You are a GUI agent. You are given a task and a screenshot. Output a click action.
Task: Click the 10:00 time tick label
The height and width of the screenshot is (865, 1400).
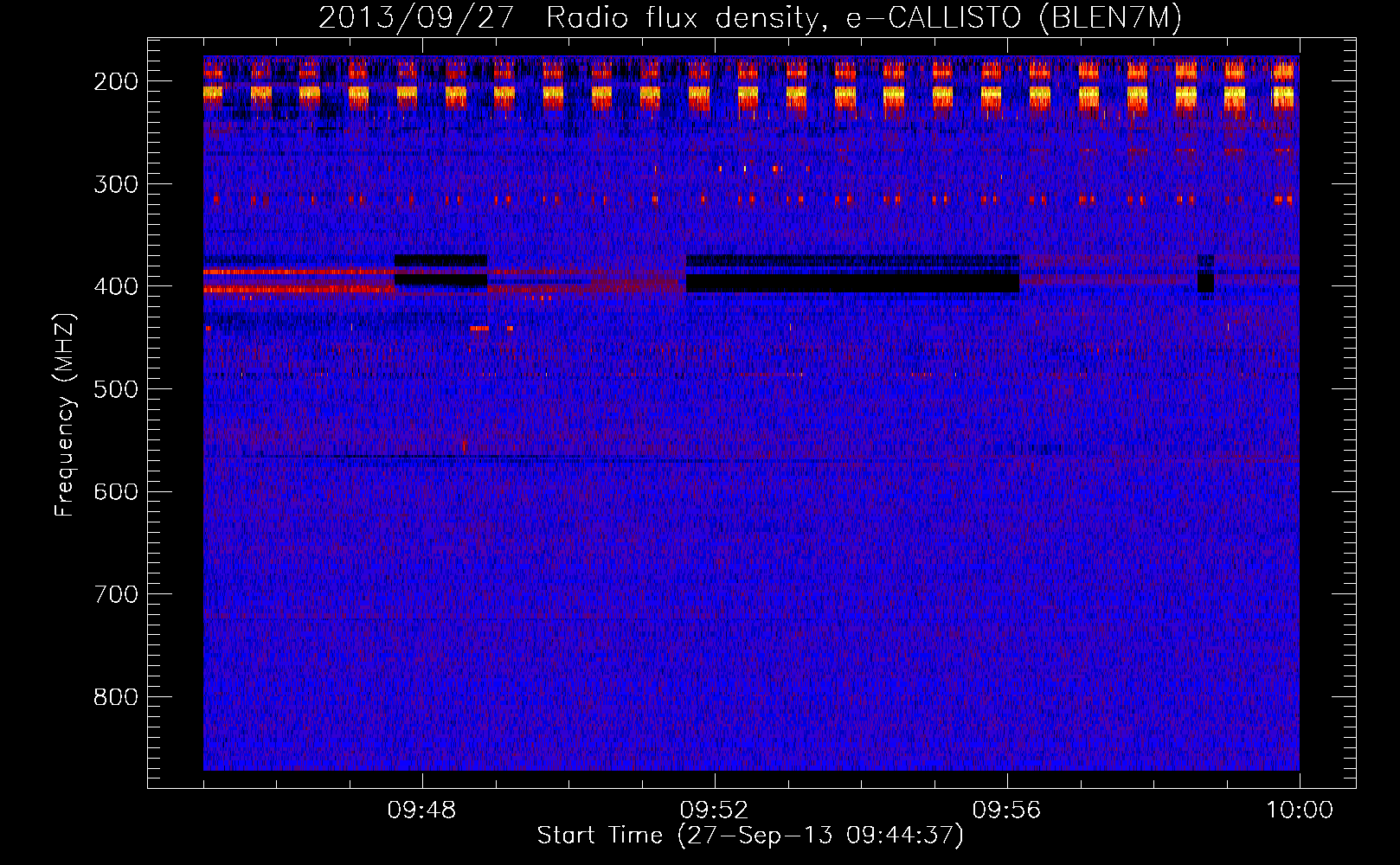(1299, 811)
